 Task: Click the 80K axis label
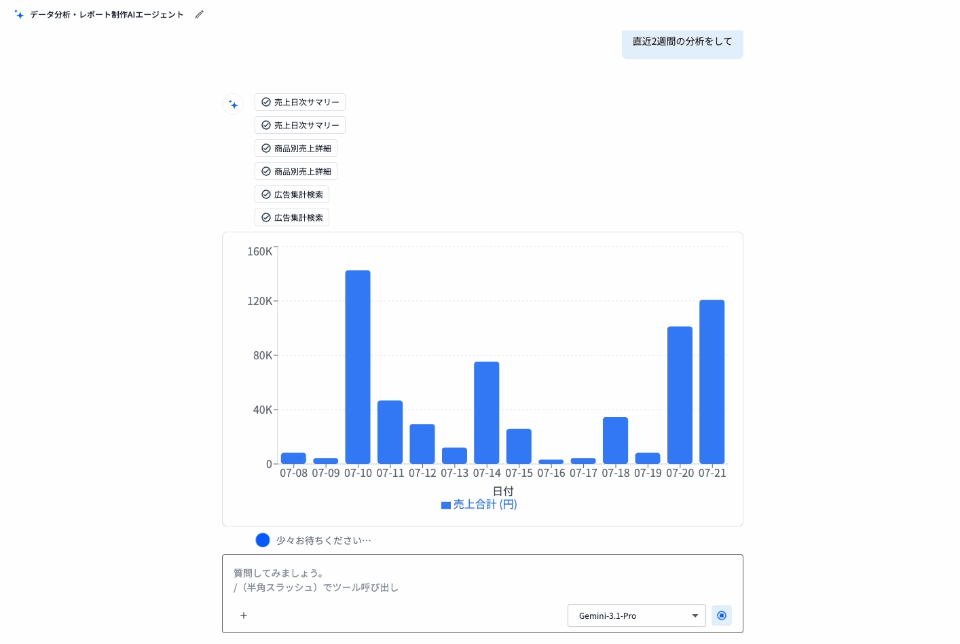tap(263, 356)
